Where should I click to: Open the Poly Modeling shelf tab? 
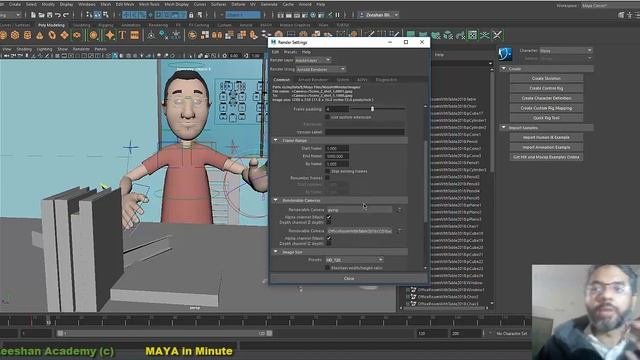(x=51, y=25)
